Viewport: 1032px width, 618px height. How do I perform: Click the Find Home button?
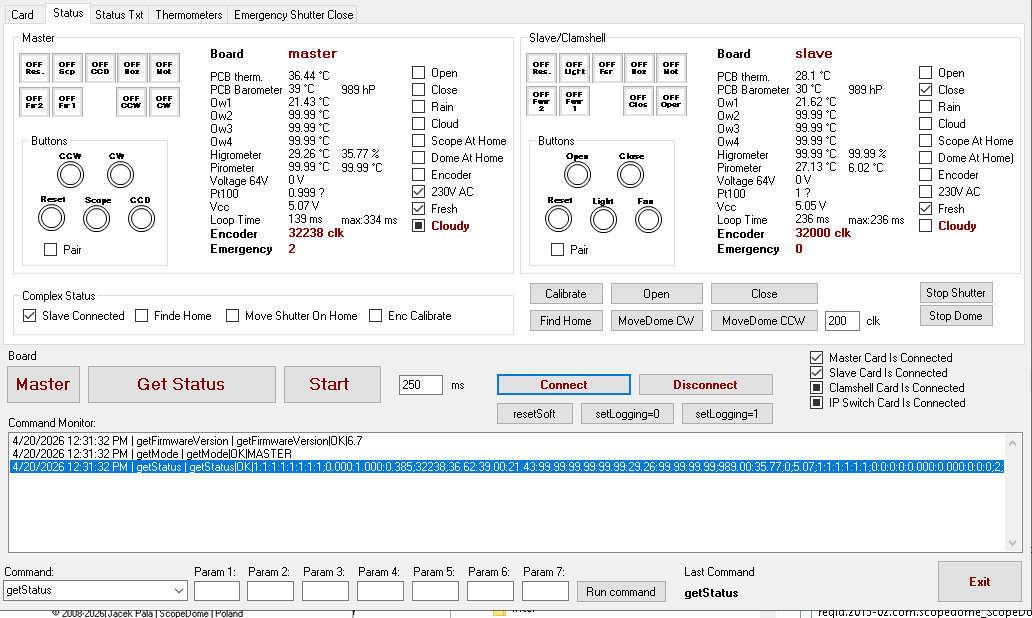tap(565, 321)
